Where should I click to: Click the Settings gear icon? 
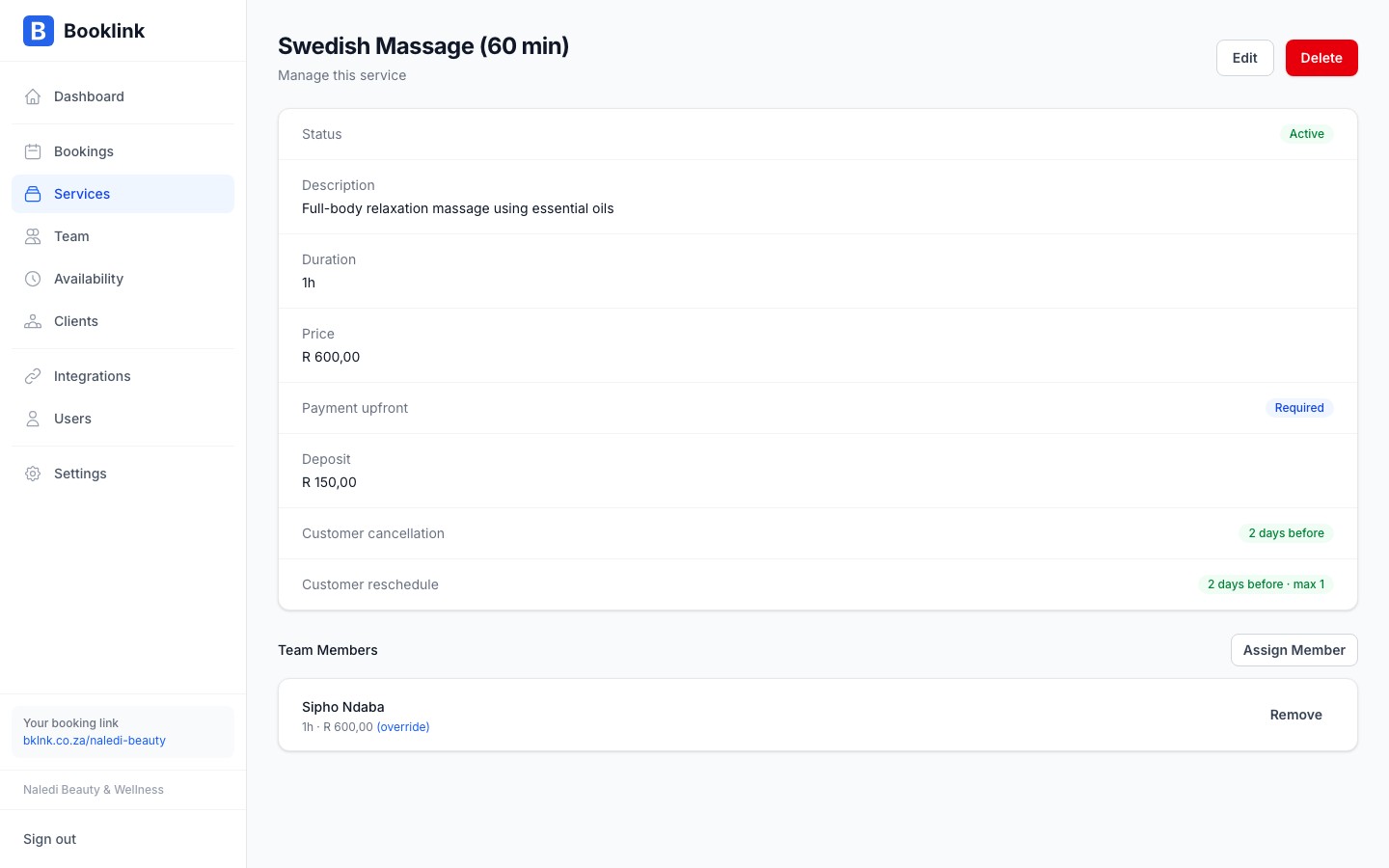pos(33,474)
